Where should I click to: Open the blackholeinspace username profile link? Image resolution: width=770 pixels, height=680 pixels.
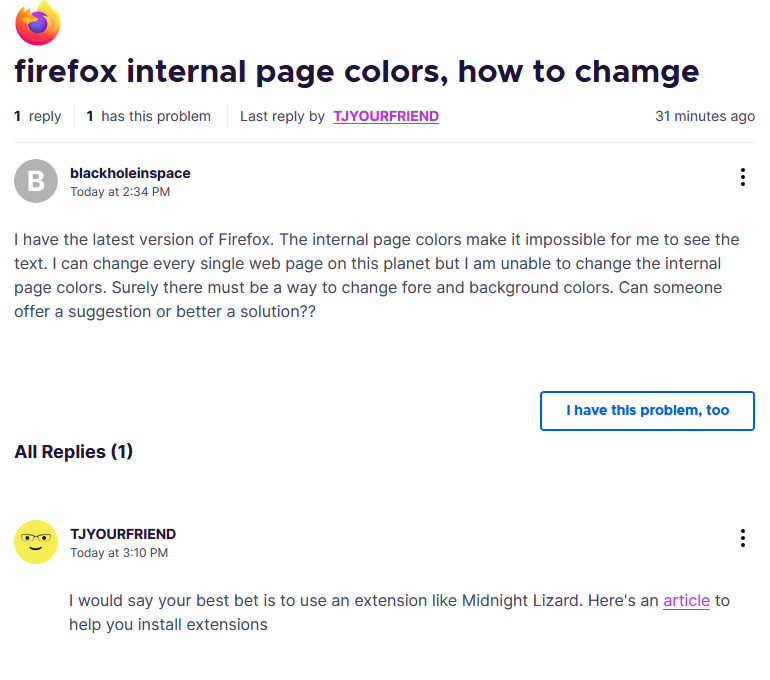point(130,173)
